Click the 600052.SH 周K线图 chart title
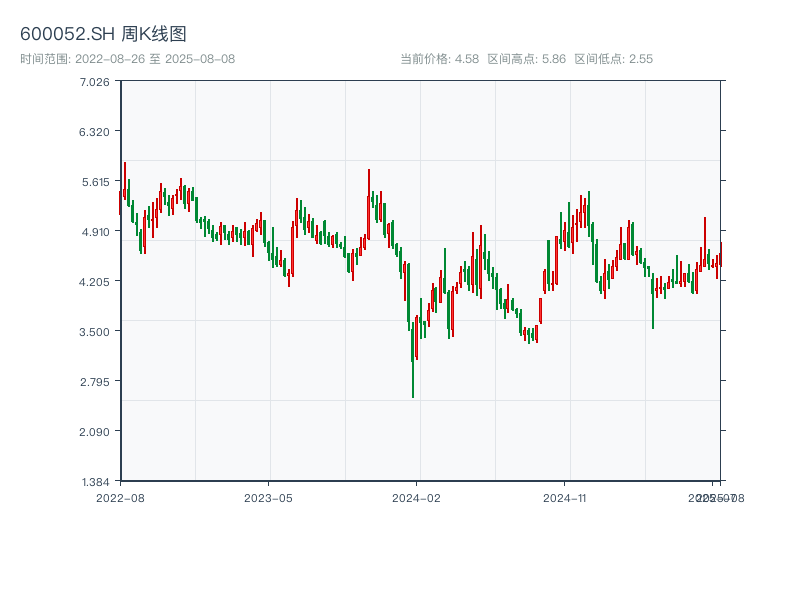Image resolution: width=800 pixels, height=600 pixels. point(103,35)
